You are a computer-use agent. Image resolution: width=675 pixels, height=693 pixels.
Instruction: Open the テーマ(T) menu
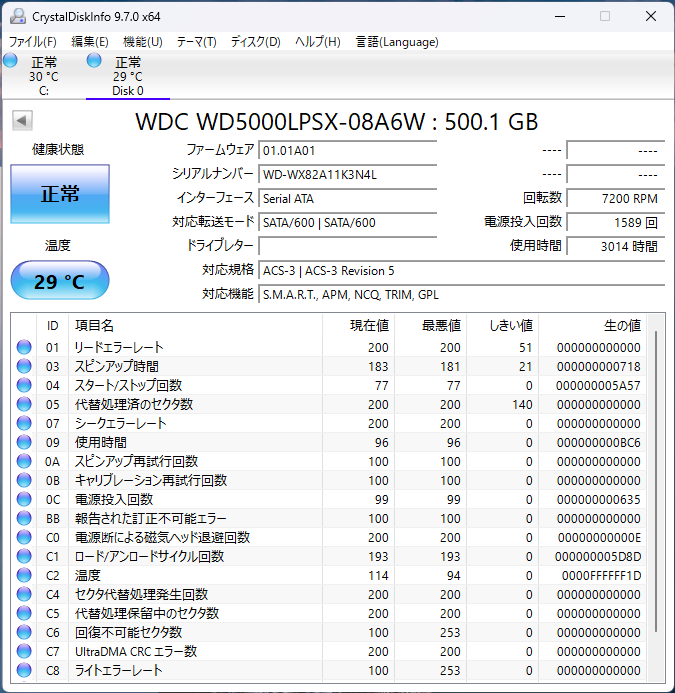click(197, 42)
